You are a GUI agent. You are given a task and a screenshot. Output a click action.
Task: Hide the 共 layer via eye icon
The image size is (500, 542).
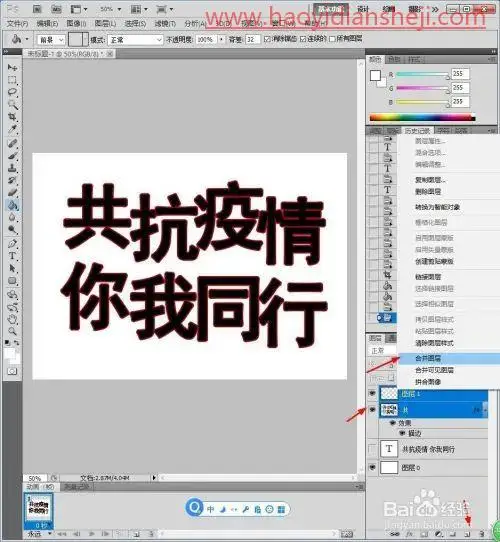coord(372,410)
